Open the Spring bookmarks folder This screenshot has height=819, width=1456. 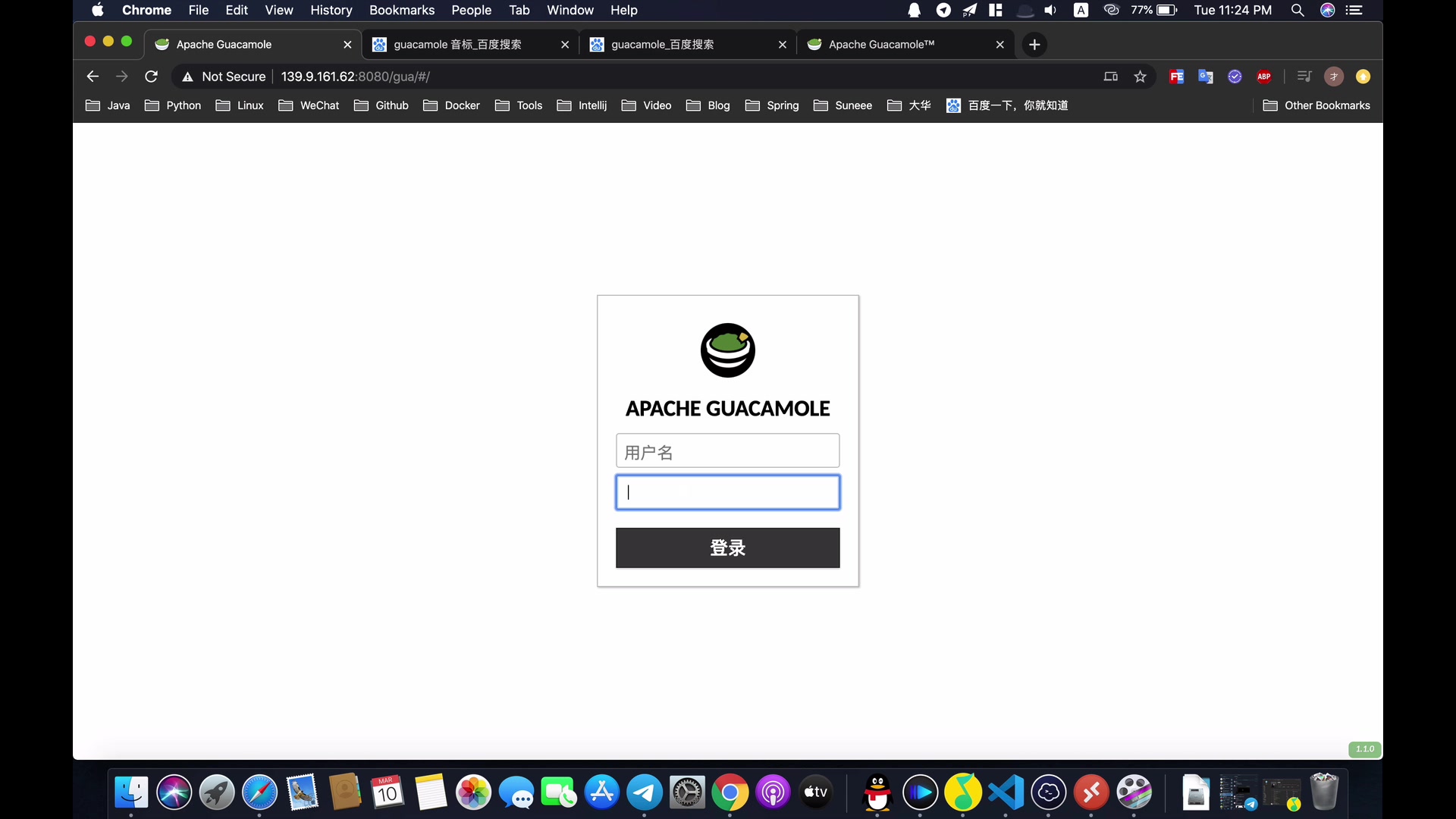[x=772, y=105]
